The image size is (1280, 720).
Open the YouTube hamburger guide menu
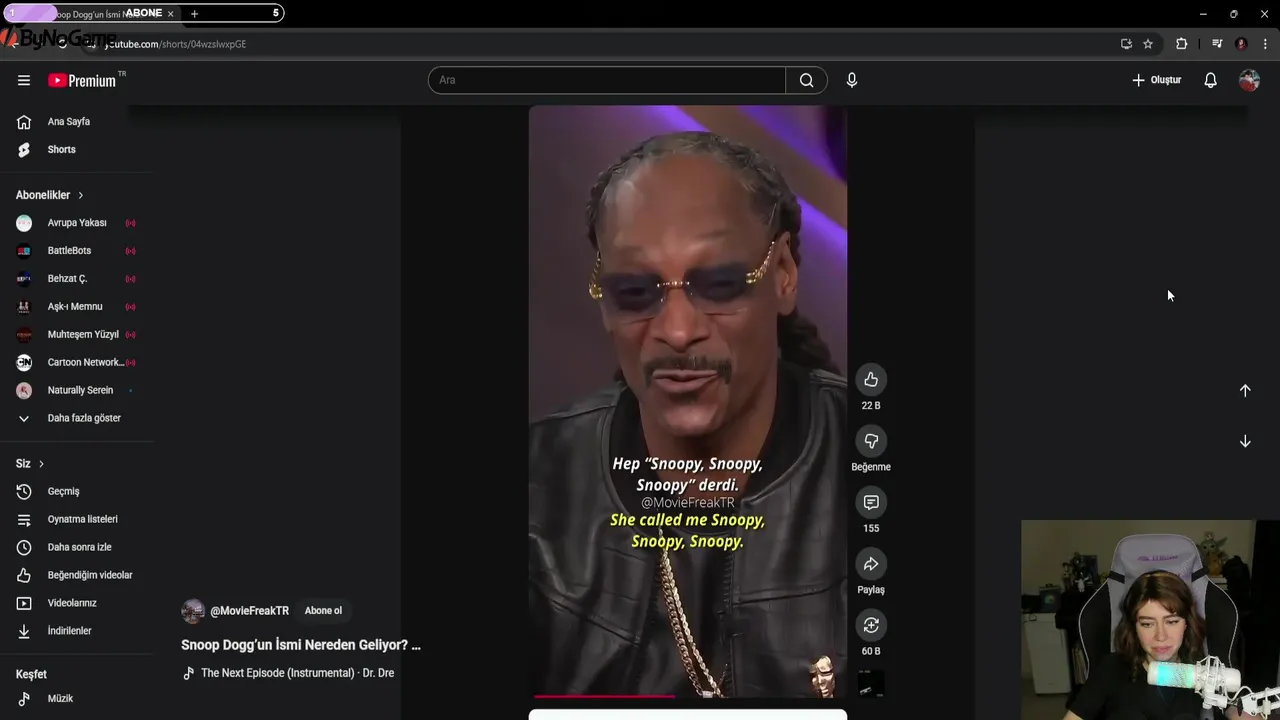coord(24,80)
